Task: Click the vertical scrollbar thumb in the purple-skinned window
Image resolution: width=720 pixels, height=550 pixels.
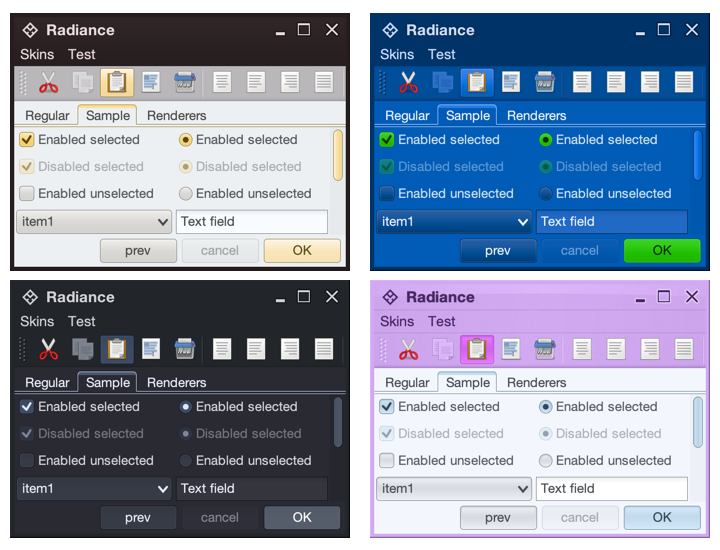Action: tap(698, 422)
